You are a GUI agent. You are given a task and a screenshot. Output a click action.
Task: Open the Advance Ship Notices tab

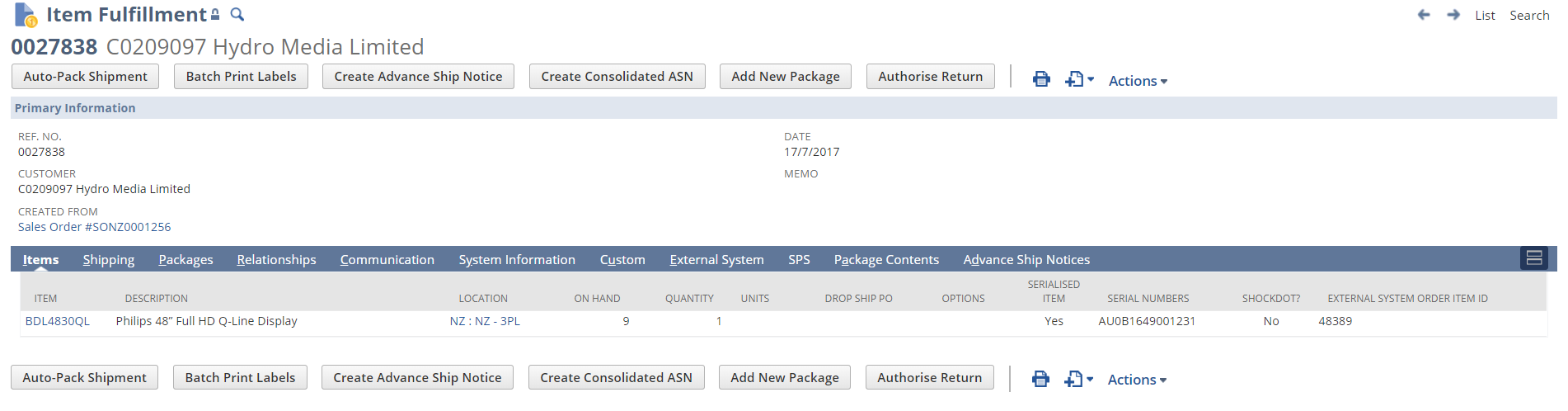pyautogui.click(x=1026, y=260)
